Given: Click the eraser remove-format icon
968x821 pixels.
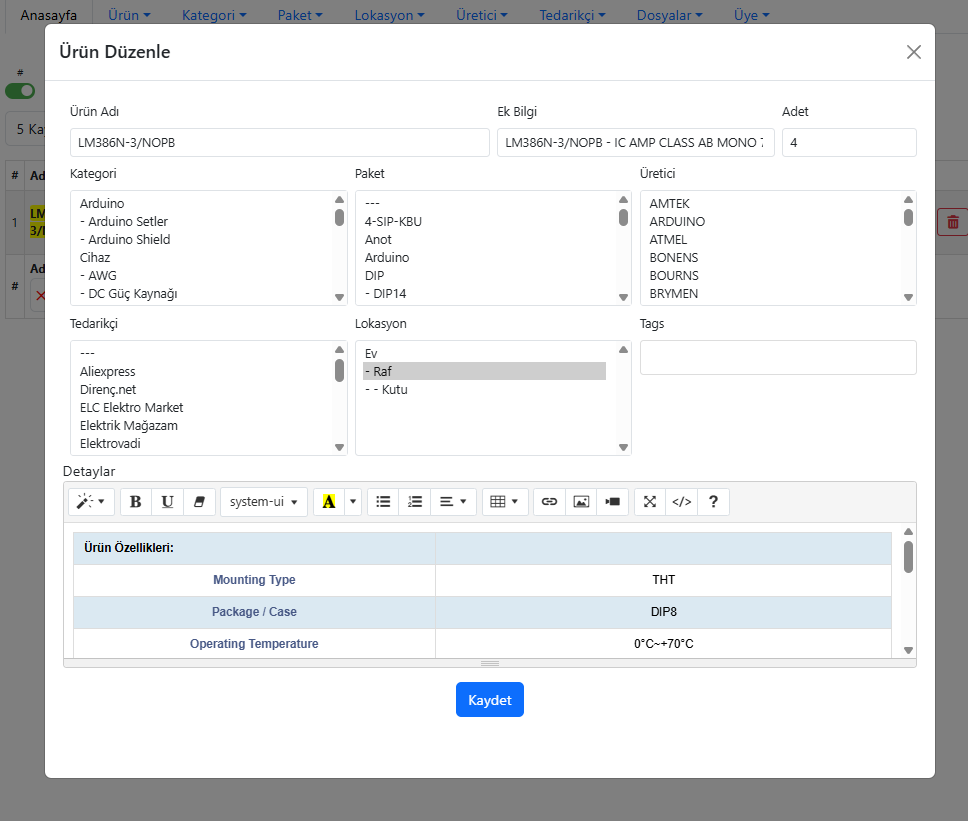Looking at the screenshot, I should (199, 502).
